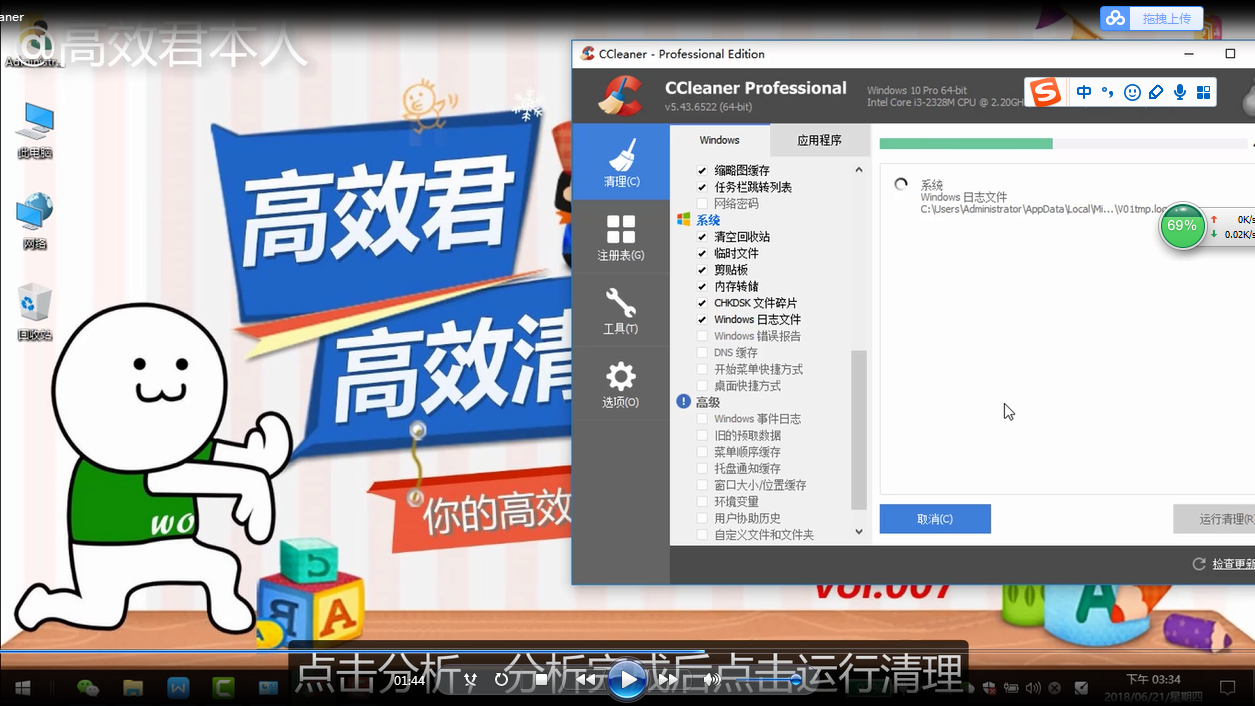
Task: Click the 69% memory accelerator ball
Action: [x=1182, y=226]
